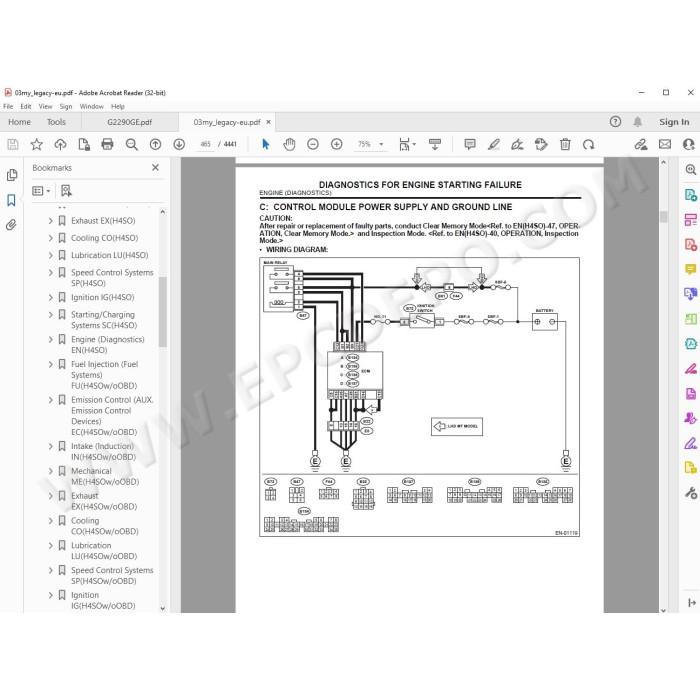Go to previous page arrow
Viewport: 700px width, 700px height.
pyautogui.click(x=155, y=144)
